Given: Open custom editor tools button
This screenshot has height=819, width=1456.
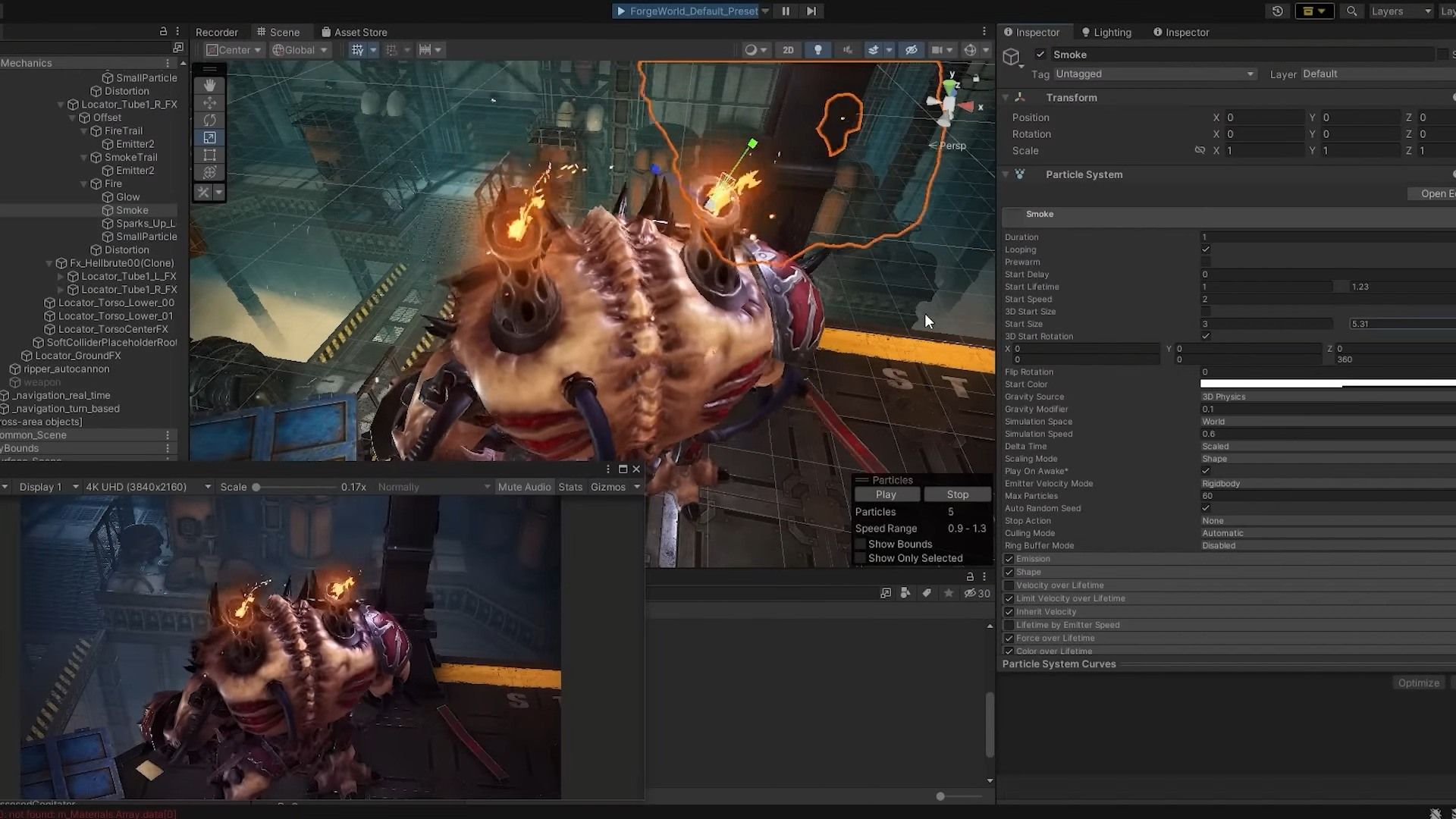Looking at the screenshot, I should pyautogui.click(x=203, y=193).
